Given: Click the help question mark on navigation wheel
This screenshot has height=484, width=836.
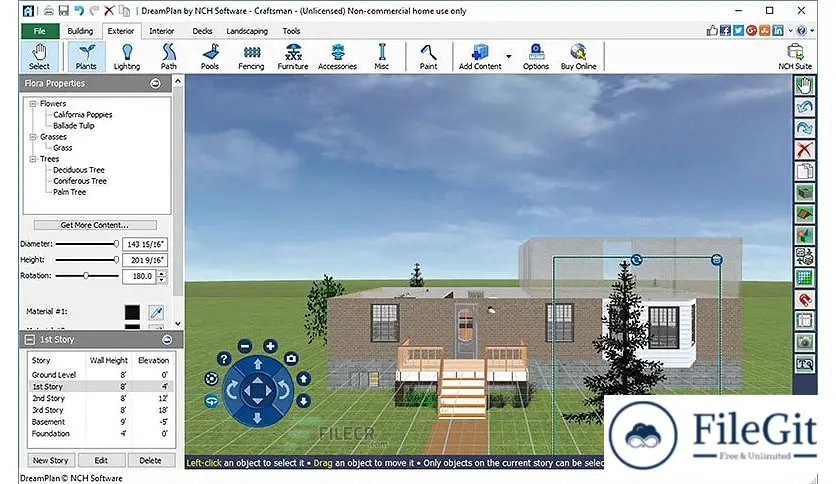Looking at the screenshot, I should click(x=224, y=359).
